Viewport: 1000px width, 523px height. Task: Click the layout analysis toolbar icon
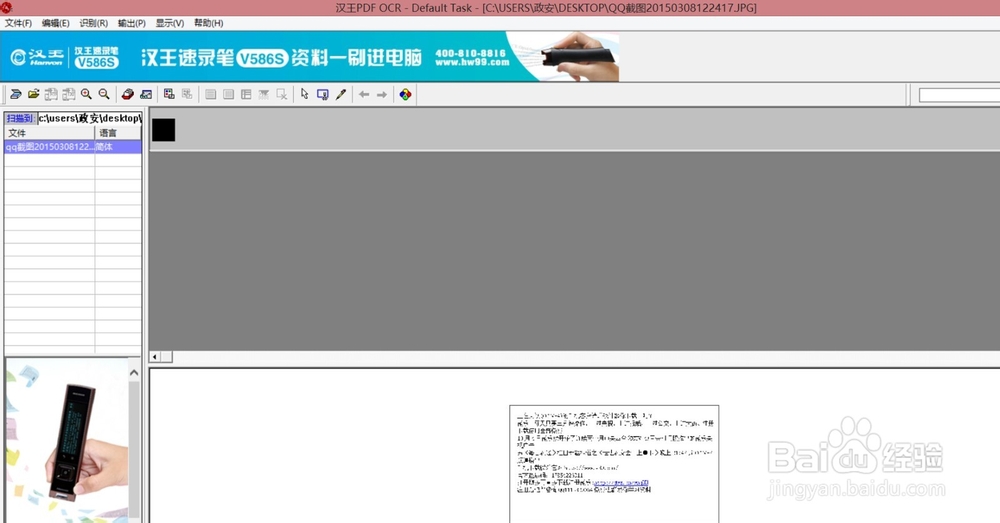pos(169,94)
